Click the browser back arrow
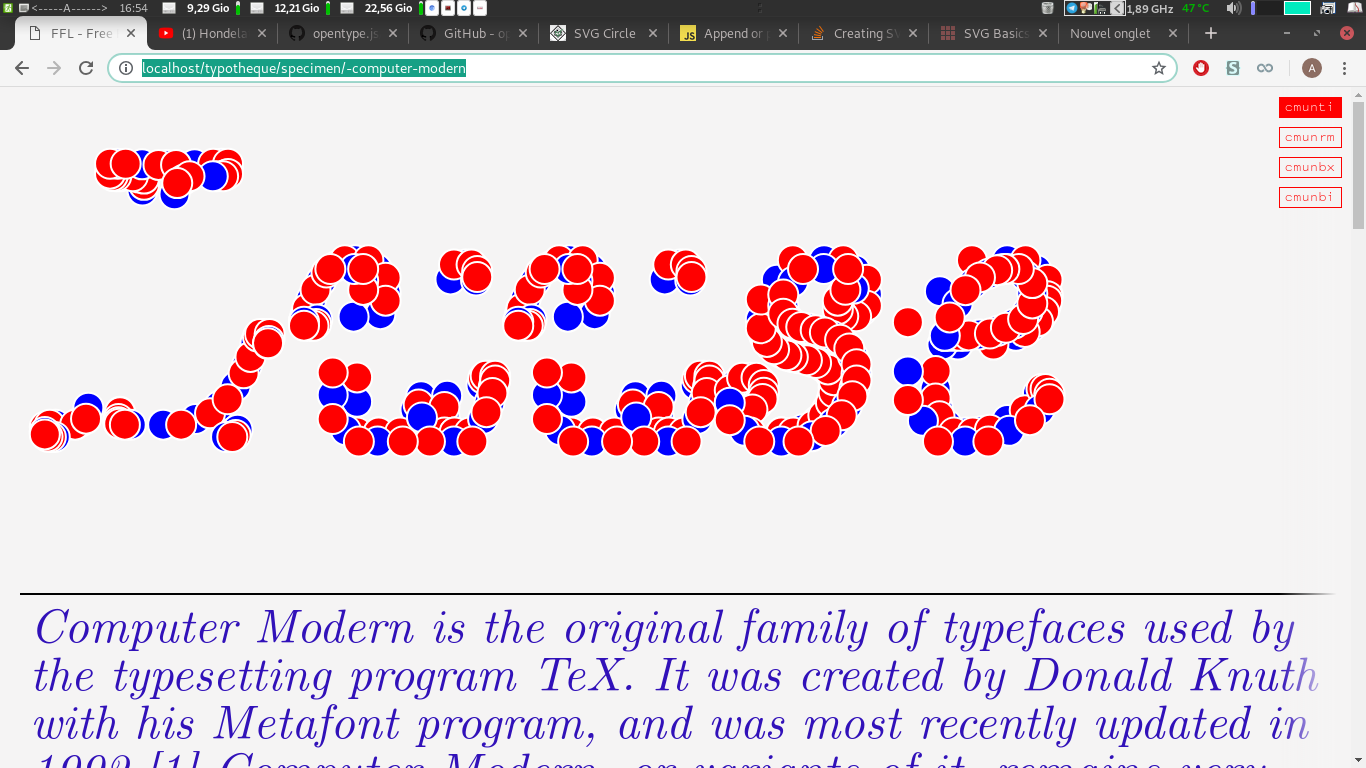This screenshot has height=768, width=1366. coord(22,68)
